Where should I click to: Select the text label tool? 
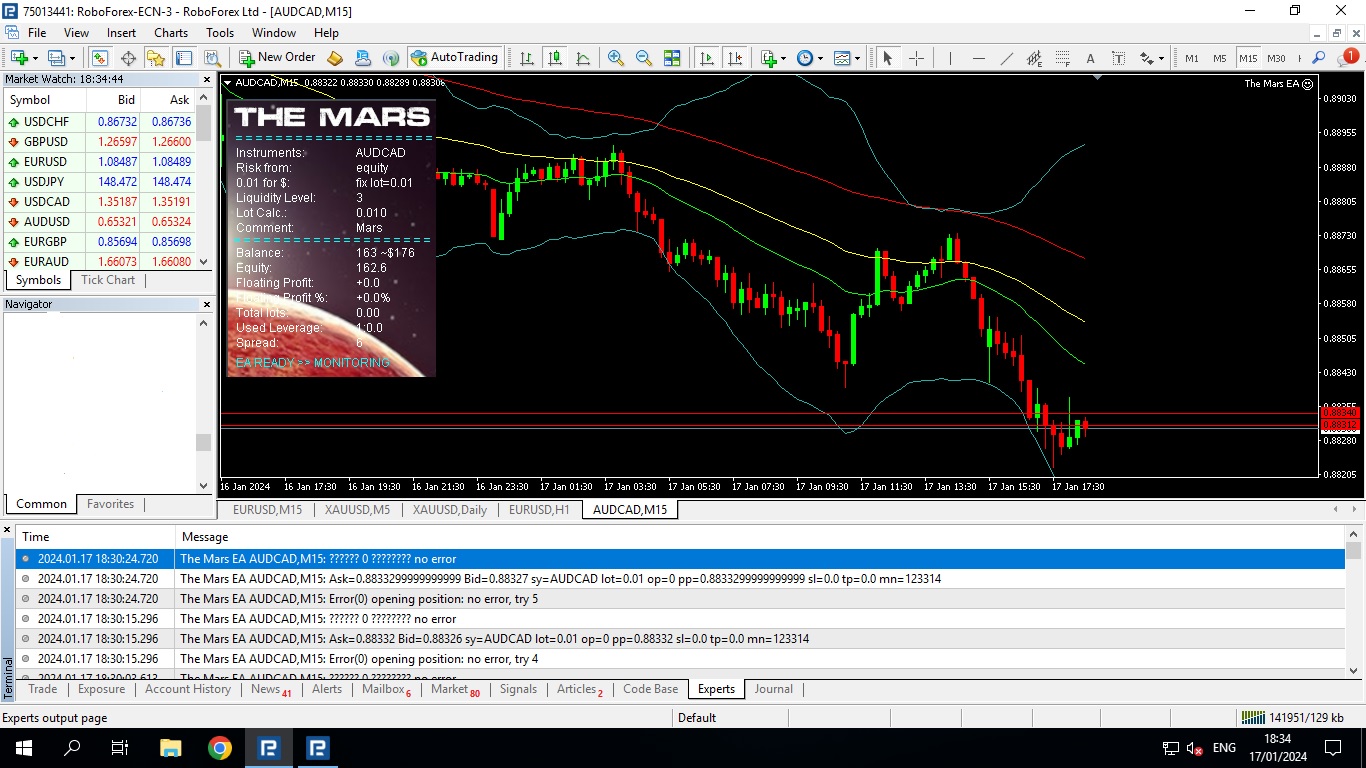pyautogui.click(x=1118, y=58)
